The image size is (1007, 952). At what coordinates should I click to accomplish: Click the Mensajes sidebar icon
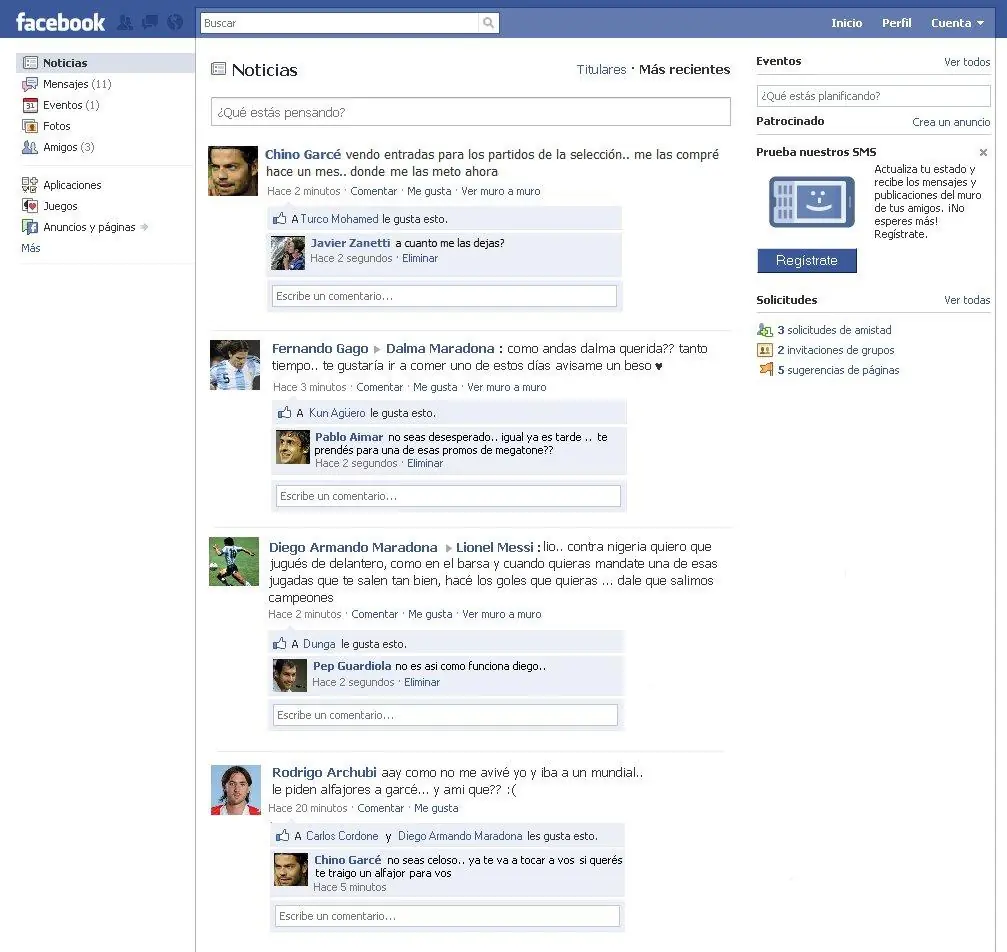click(x=30, y=84)
